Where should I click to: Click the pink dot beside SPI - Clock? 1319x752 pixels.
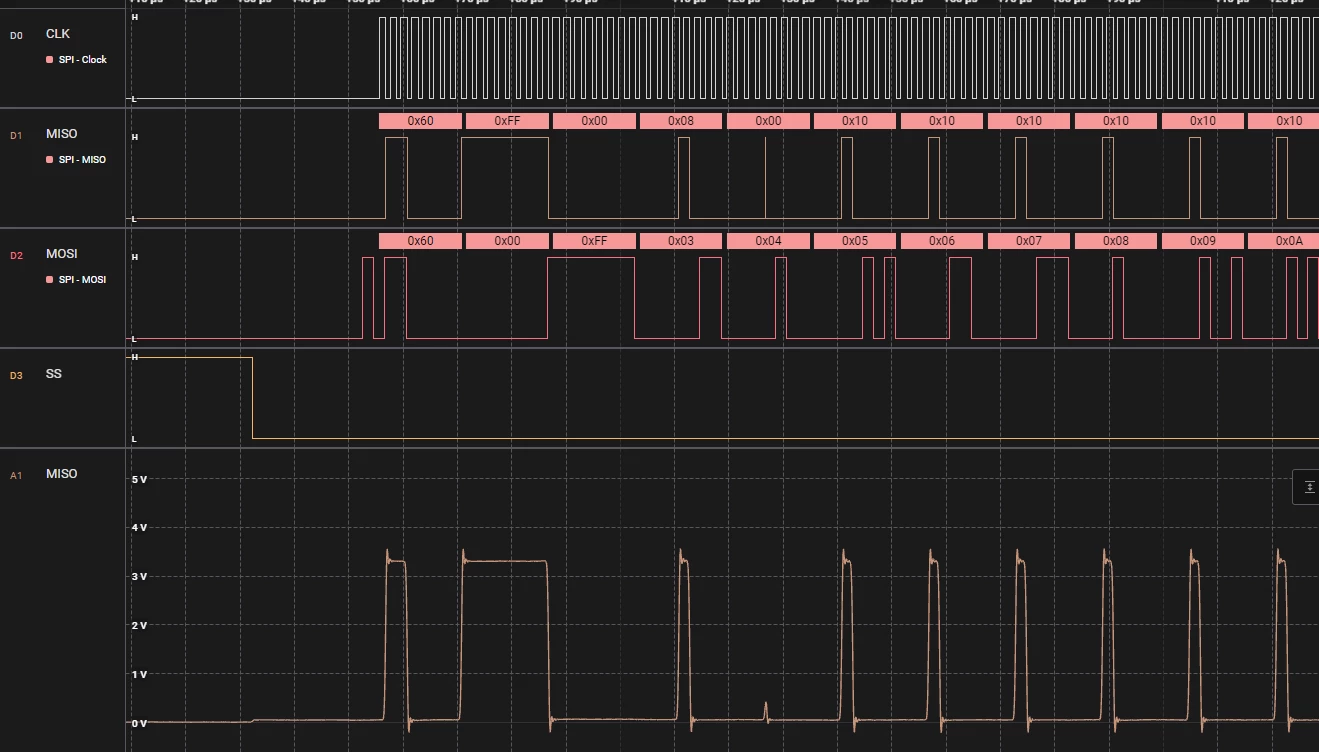pyautogui.click(x=50, y=60)
